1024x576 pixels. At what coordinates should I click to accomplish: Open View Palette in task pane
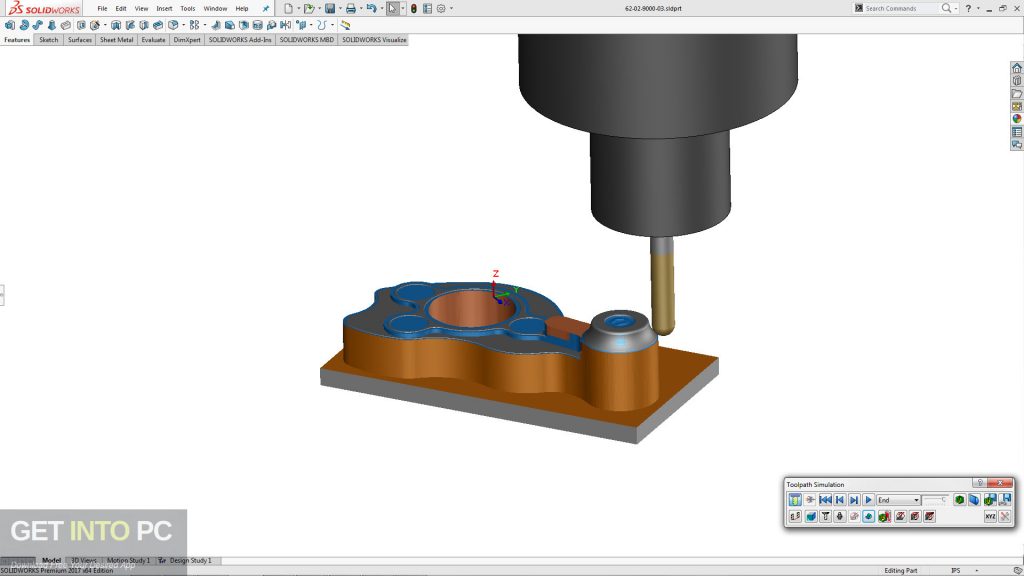point(1017,106)
